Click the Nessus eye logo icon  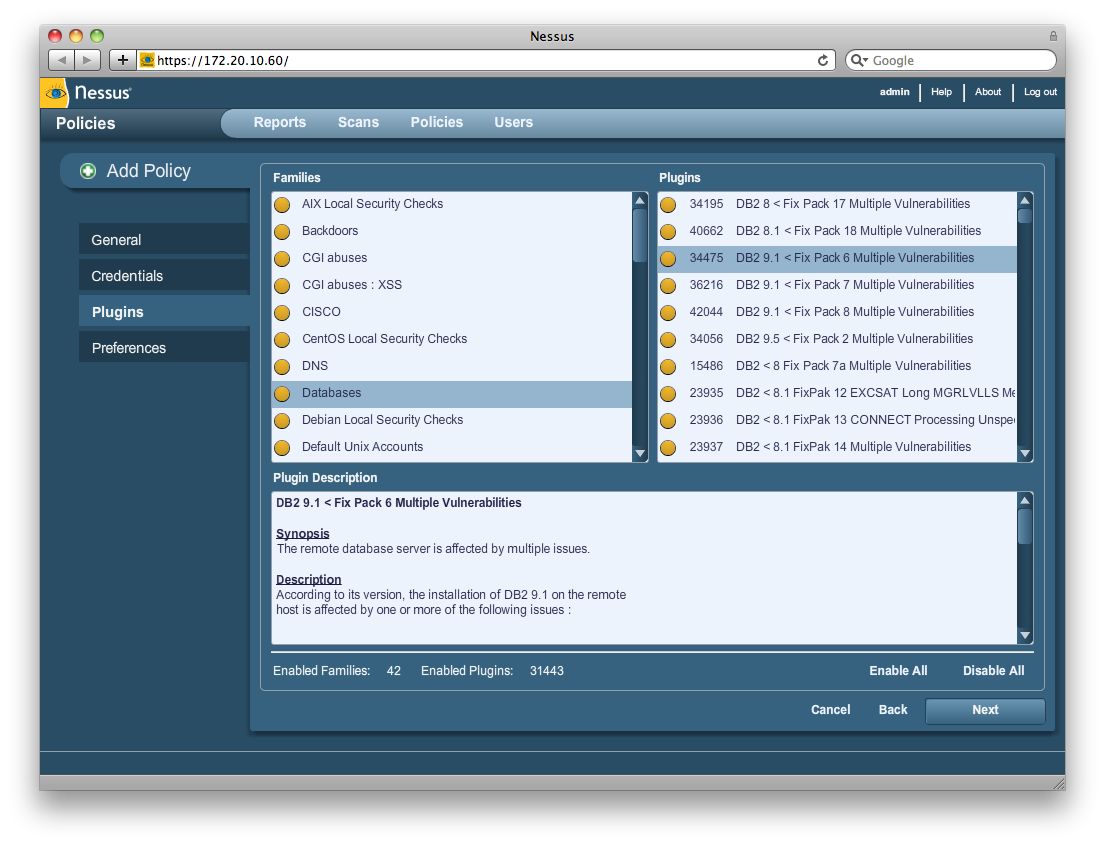pyautogui.click(x=54, y=93)
